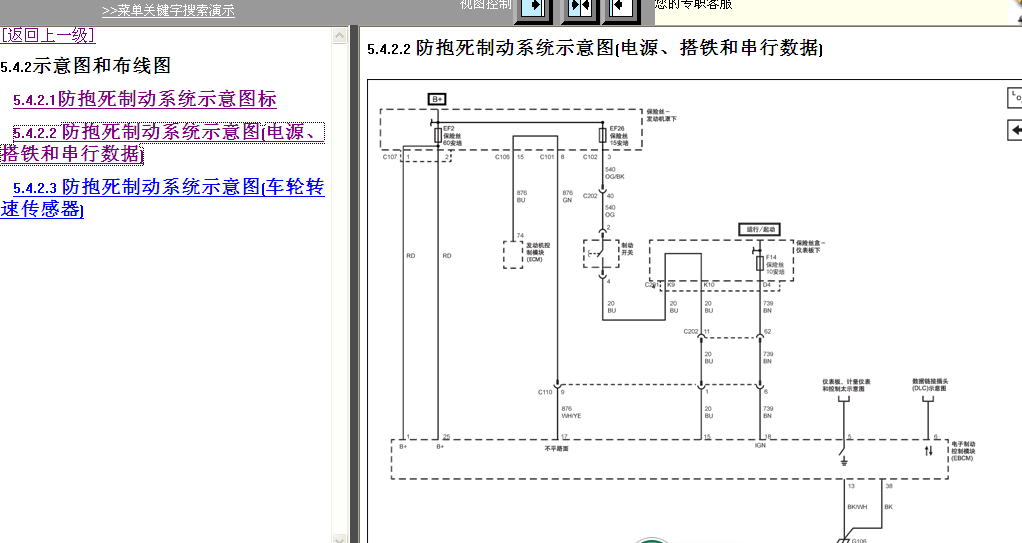1022x543 pixels.
Task: Click the B+ power symbol in diagram
Action: (x=437, y=99)
